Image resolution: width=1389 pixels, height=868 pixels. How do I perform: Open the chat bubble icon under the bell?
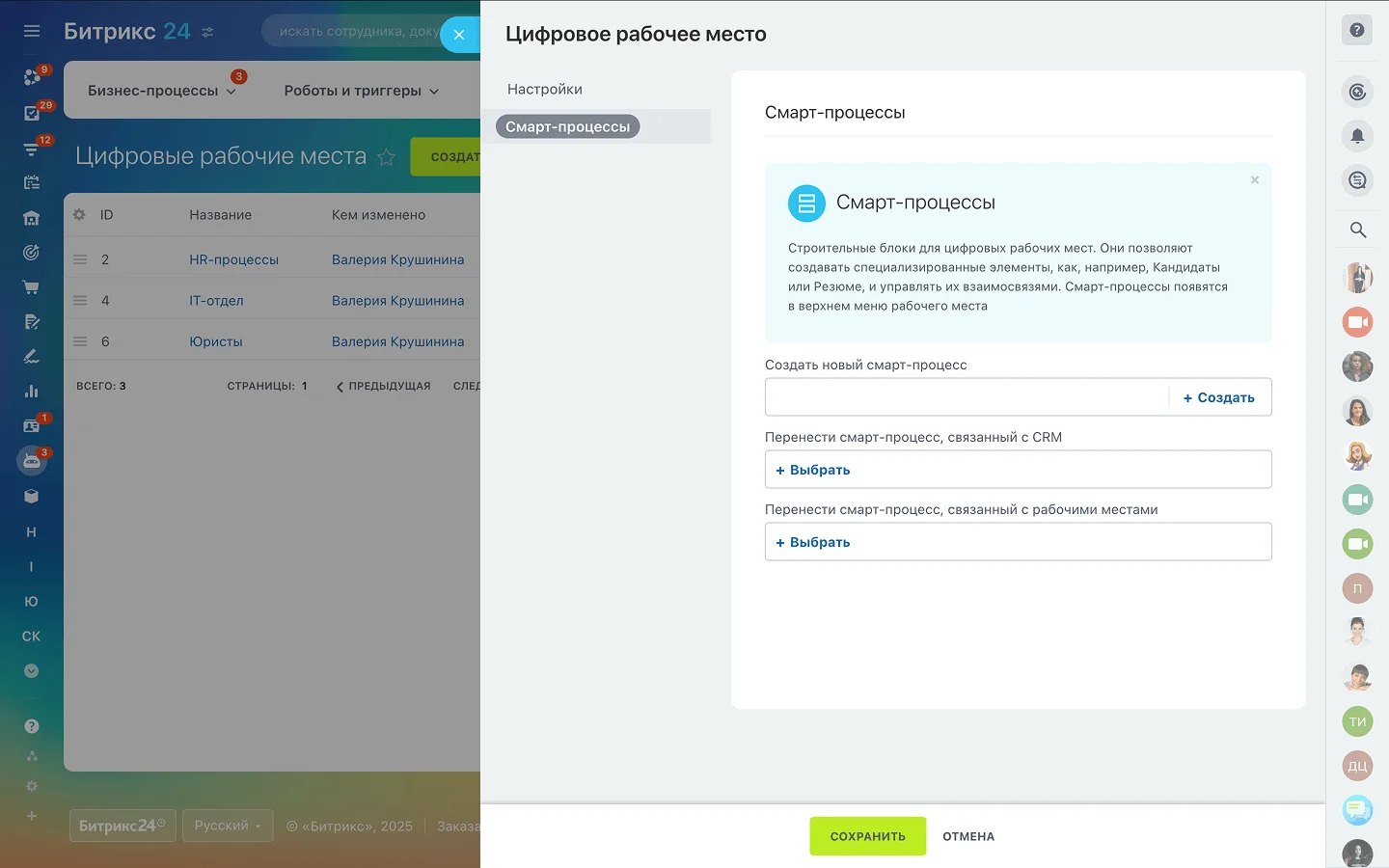[x=1357, y=180]
